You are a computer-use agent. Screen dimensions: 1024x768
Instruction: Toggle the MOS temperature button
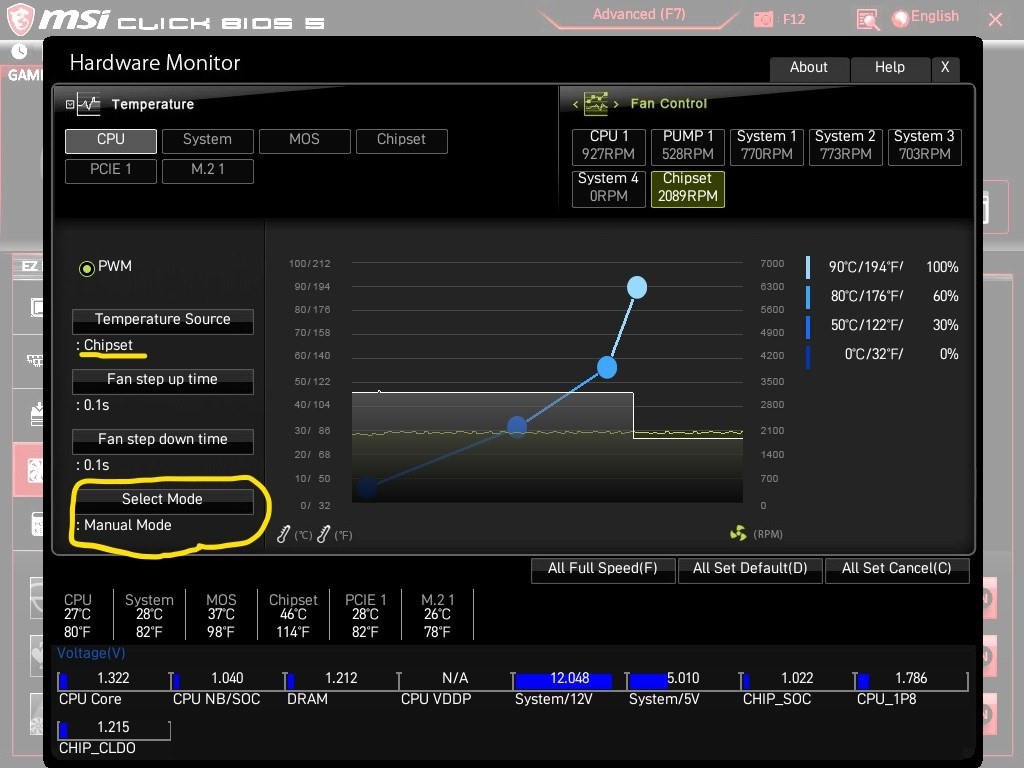tap(304, 141)
